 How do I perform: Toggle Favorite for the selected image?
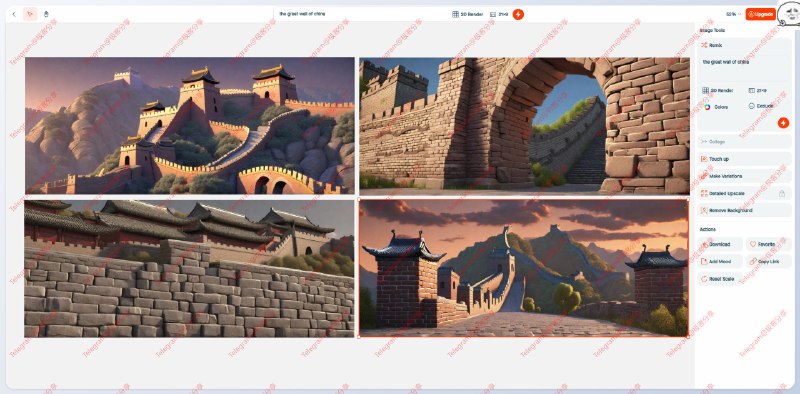(768, 244)
